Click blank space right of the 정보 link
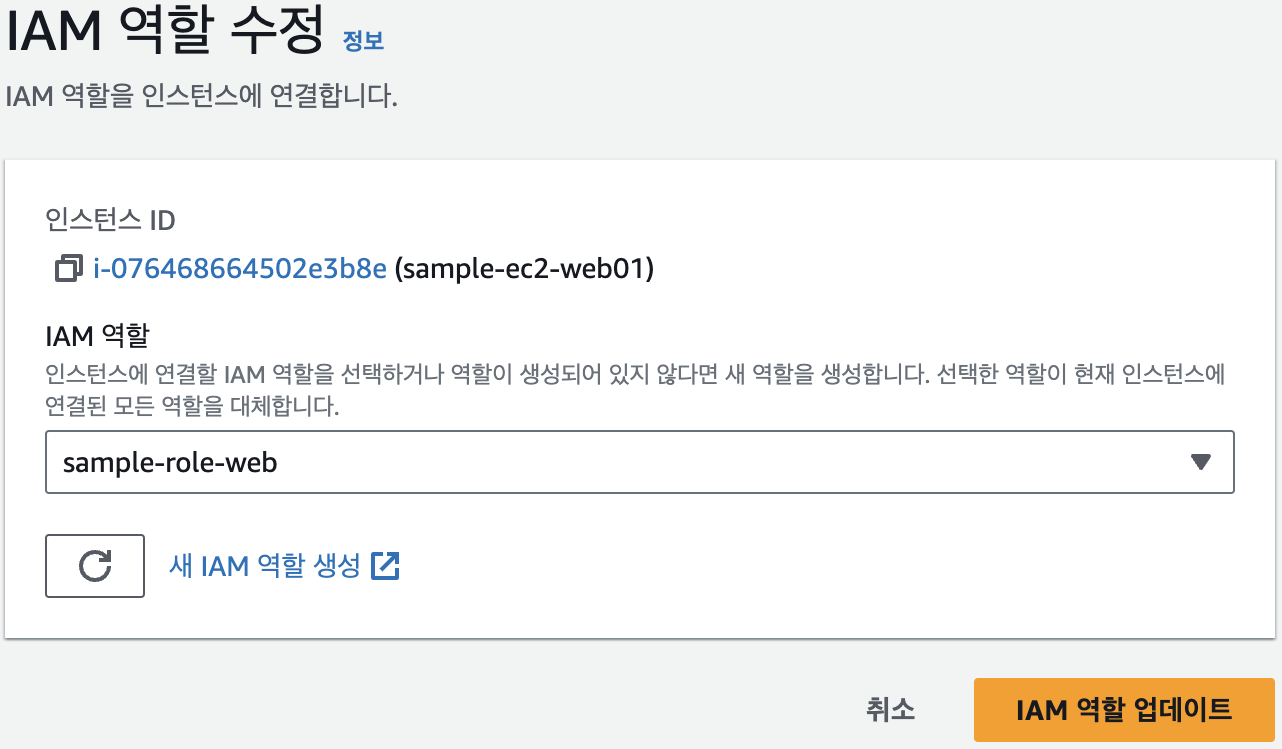This screenshot has width=1282, height=749. pos(800,41)
